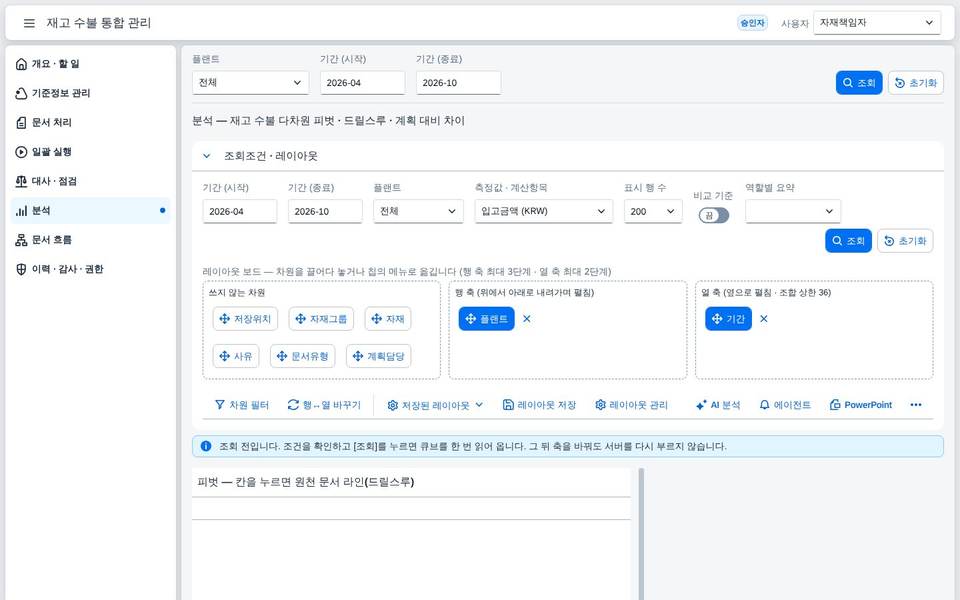Select the 문서유형 dimension chip
960x600 pixels.
tap(302, 356)
